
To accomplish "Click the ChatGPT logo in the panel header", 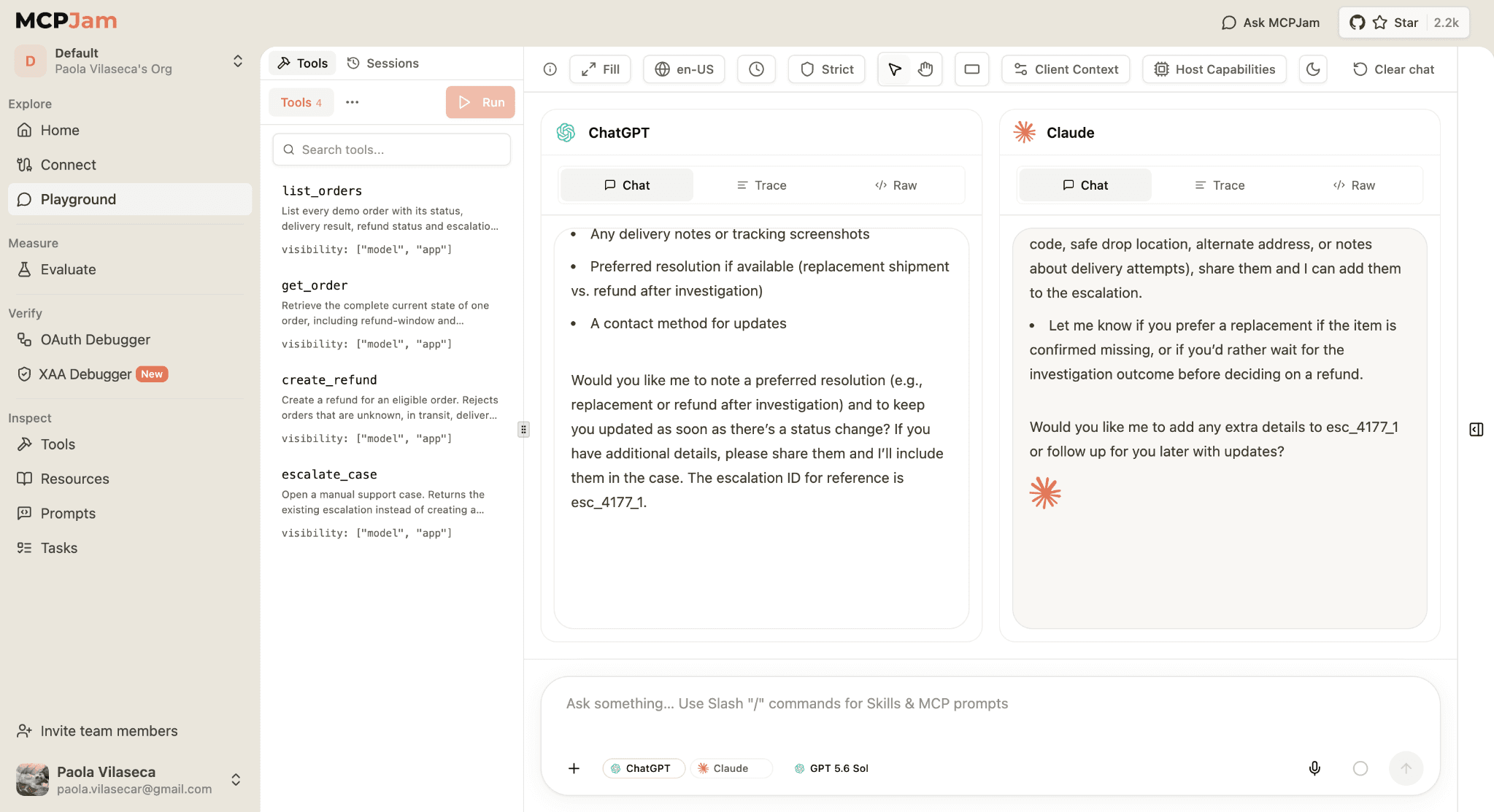I will pos(566,133).
